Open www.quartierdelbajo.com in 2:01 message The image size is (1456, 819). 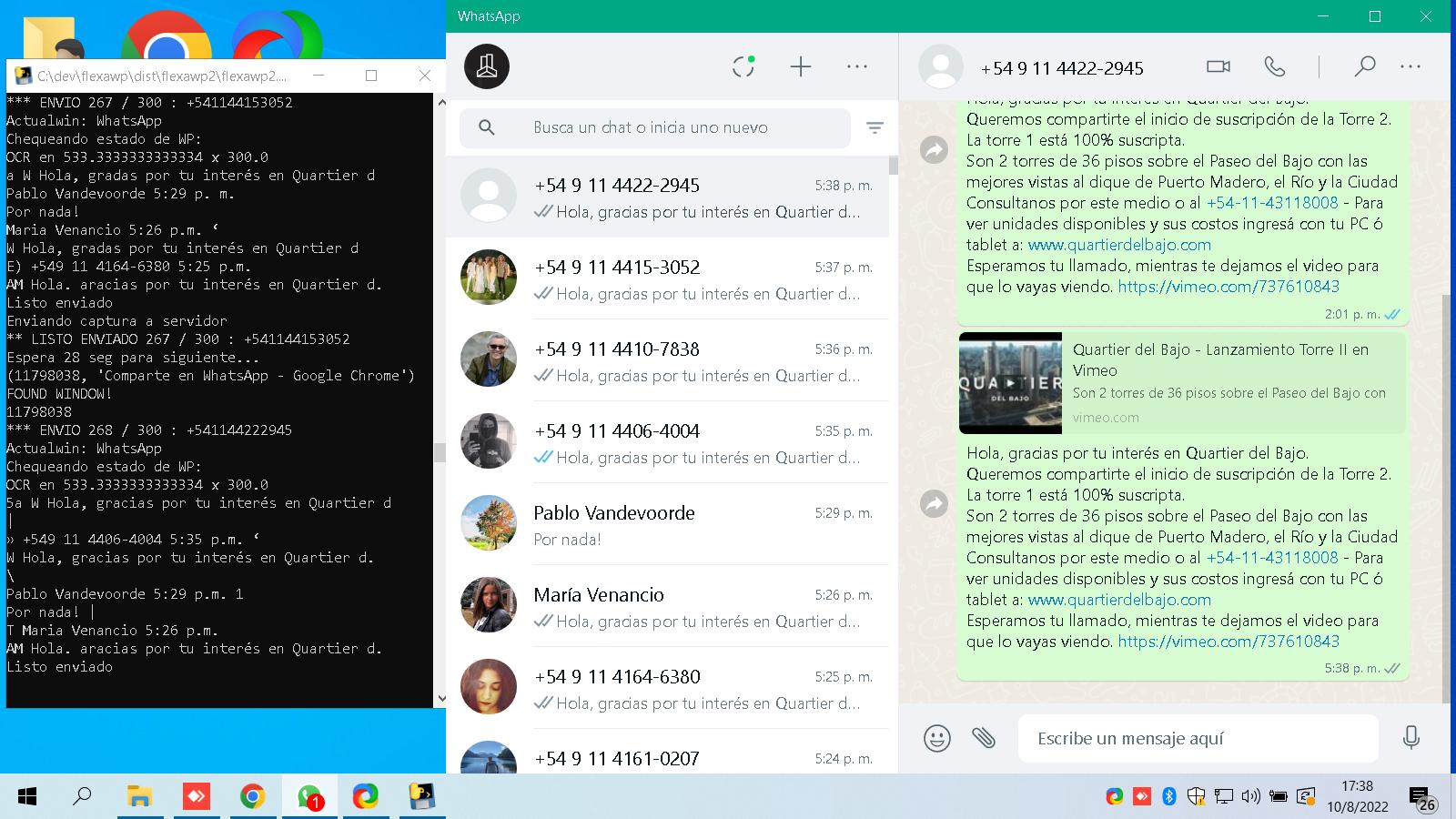pyautogui.click(x=1119, y=245)
